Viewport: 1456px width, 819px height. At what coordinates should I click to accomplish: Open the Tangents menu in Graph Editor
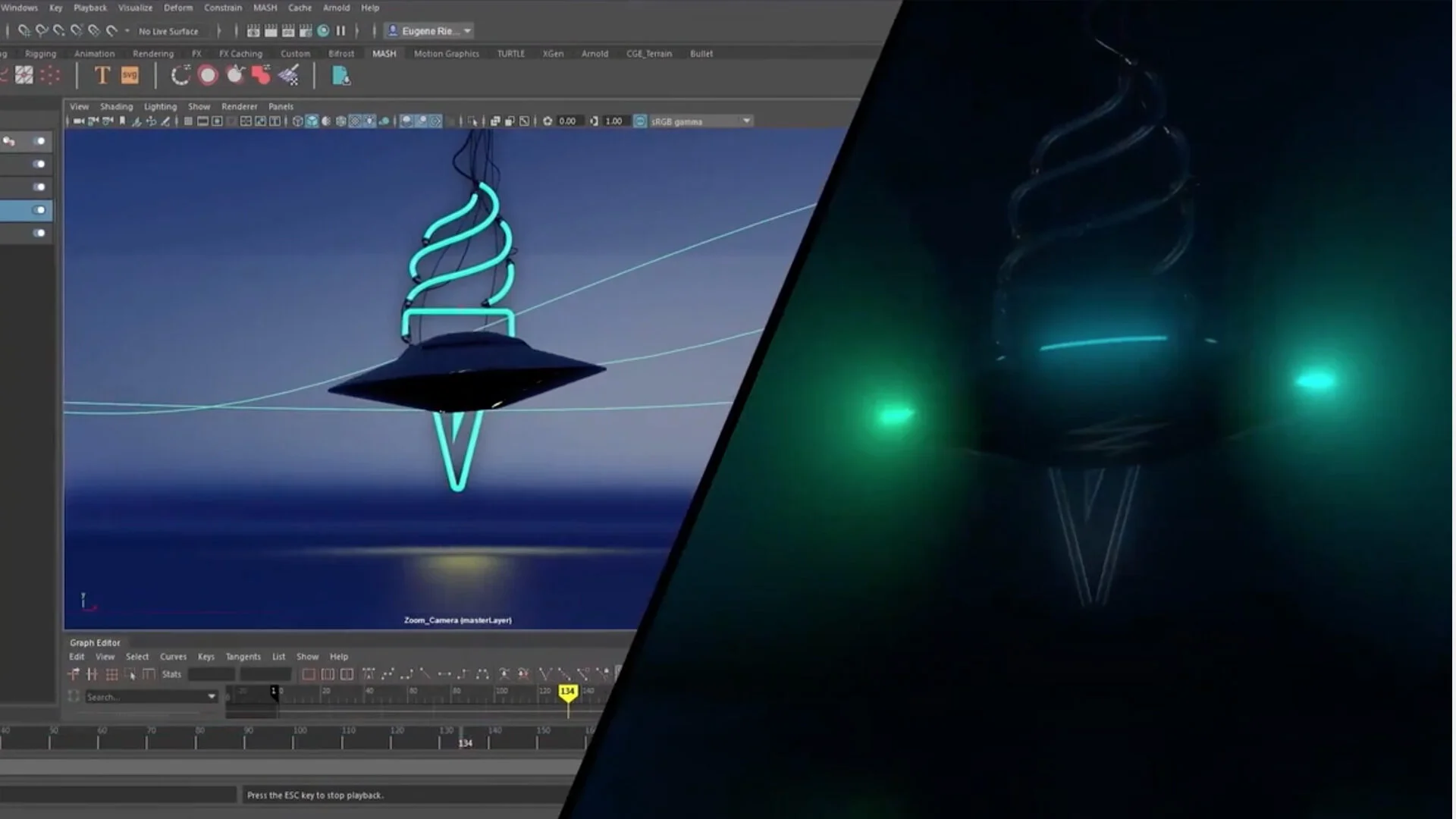pyautogui.click(x=243, y=657)
